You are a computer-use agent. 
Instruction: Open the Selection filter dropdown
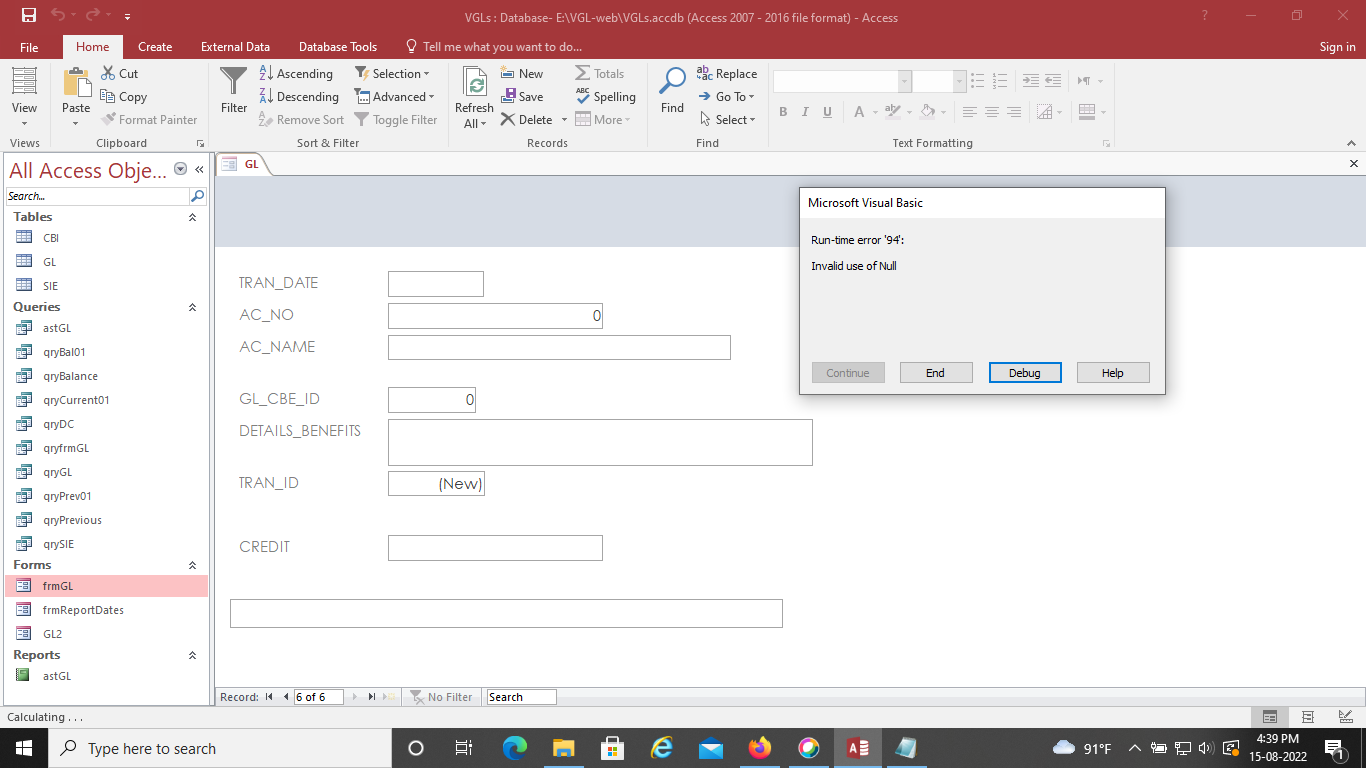click(x=392, y=73)
